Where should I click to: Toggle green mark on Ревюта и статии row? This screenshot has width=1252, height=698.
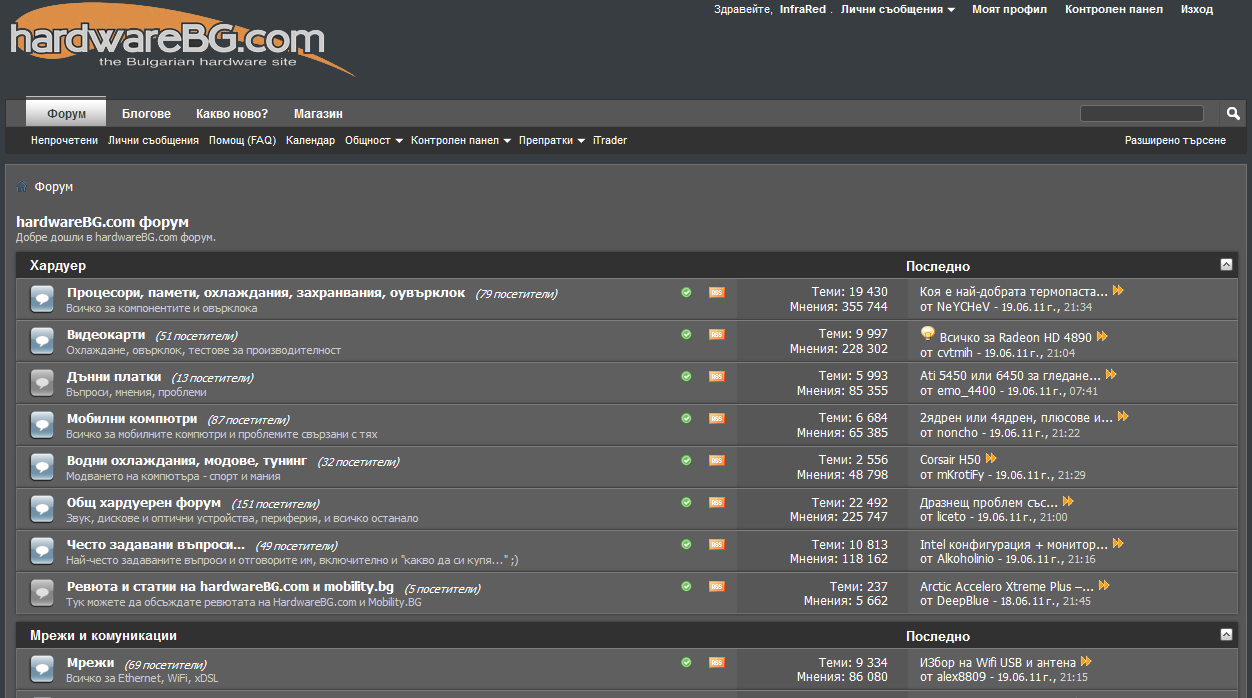point(686,586)
